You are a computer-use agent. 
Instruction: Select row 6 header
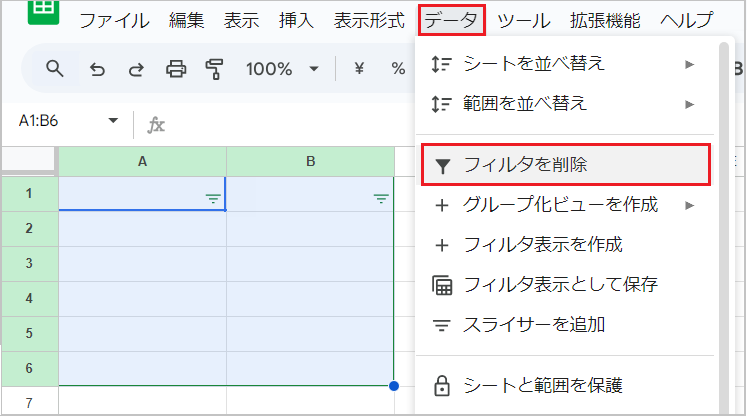(x=30, y=368)
